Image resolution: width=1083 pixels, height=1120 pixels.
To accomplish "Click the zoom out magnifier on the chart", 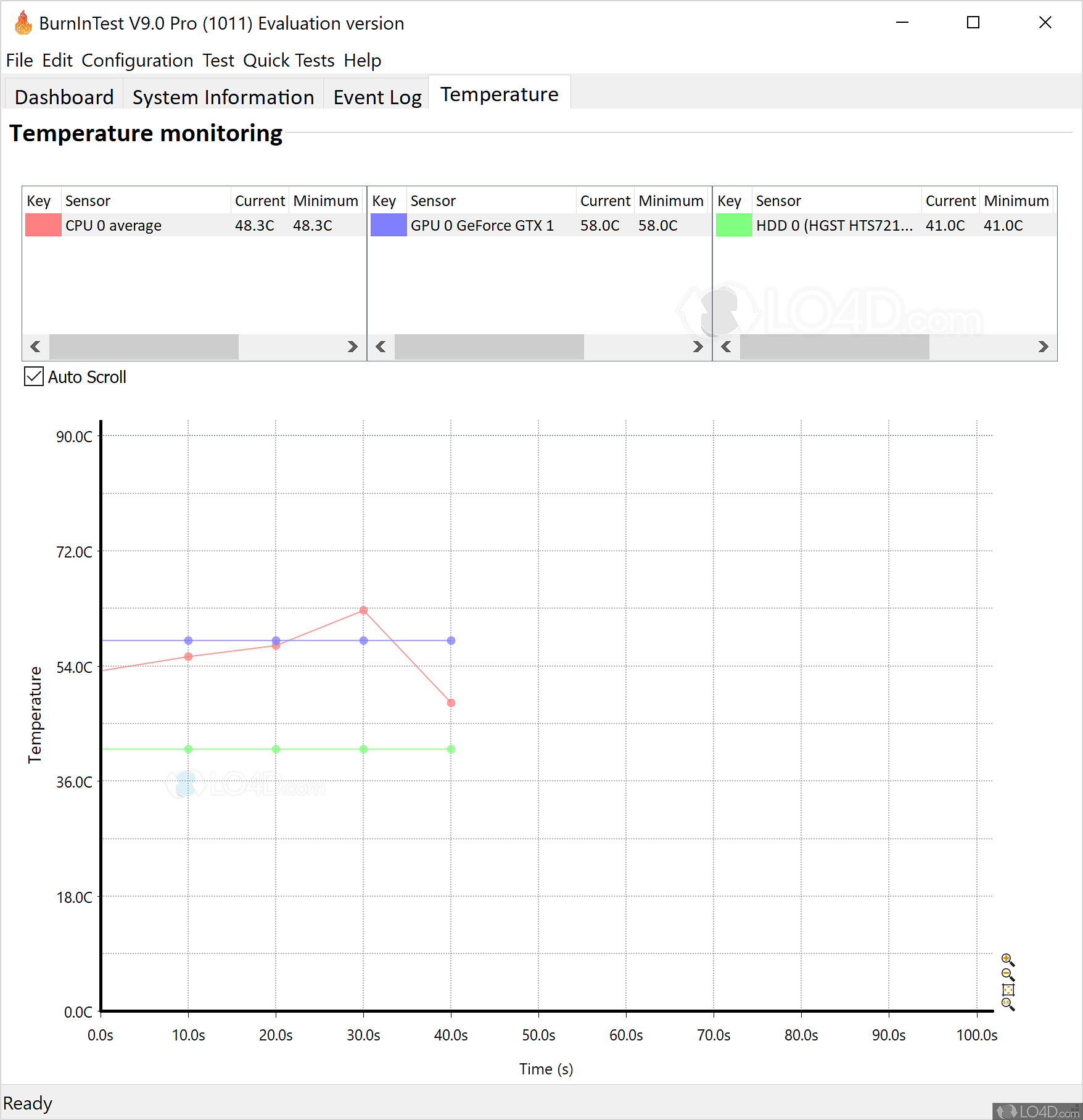I will pos(1006,973).
